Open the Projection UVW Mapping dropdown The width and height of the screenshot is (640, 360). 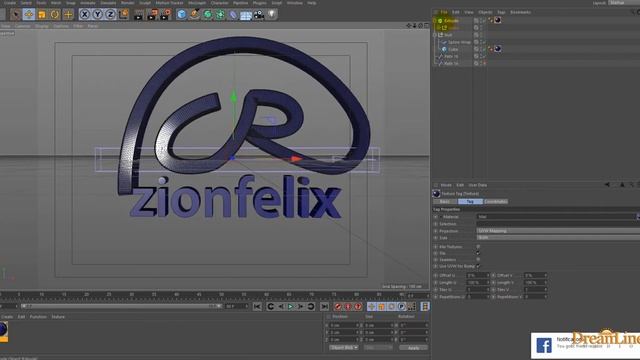click(558, 231)
